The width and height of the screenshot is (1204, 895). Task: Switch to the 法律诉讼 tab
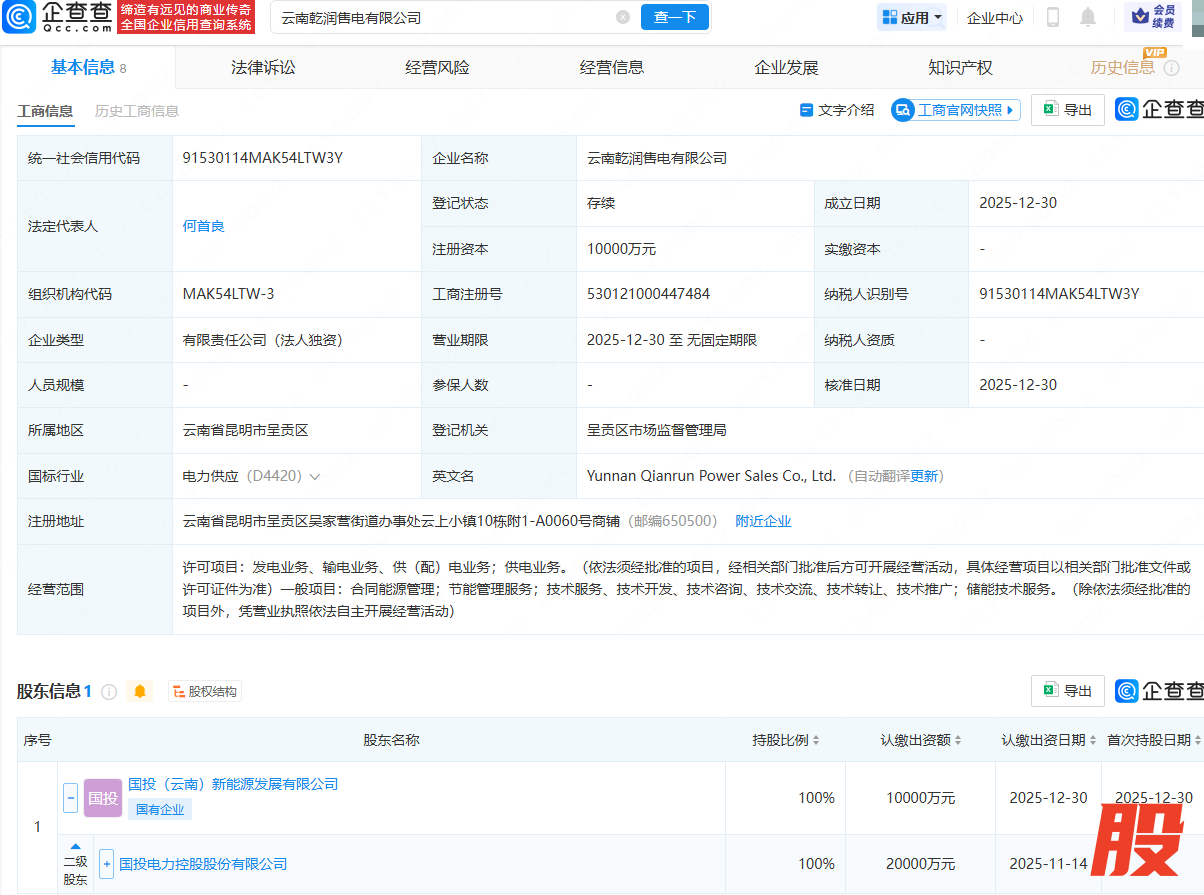click(x=263, y=67)
